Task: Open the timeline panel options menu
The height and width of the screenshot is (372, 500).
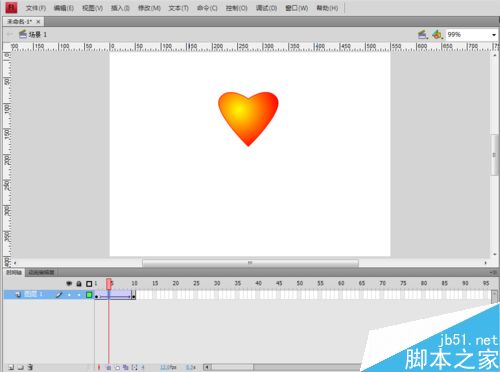Action: (x=494, y=272)
